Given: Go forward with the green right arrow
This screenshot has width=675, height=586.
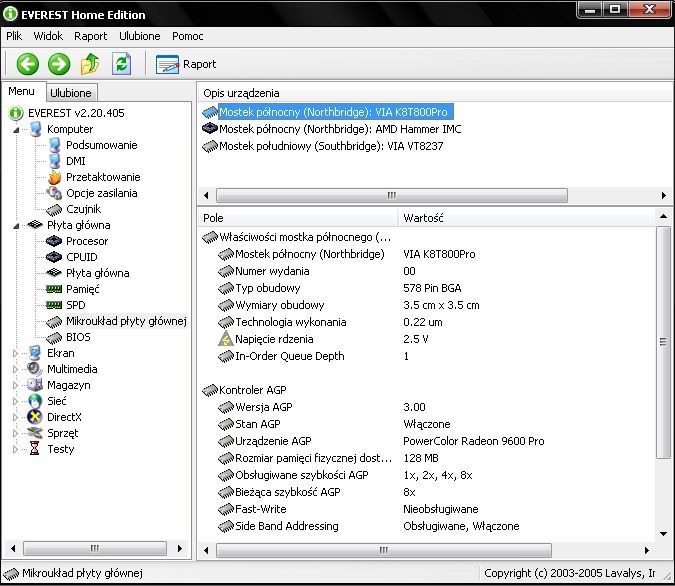Looking at the screenshot, I should pyautogui.click(x=59, y=64).
